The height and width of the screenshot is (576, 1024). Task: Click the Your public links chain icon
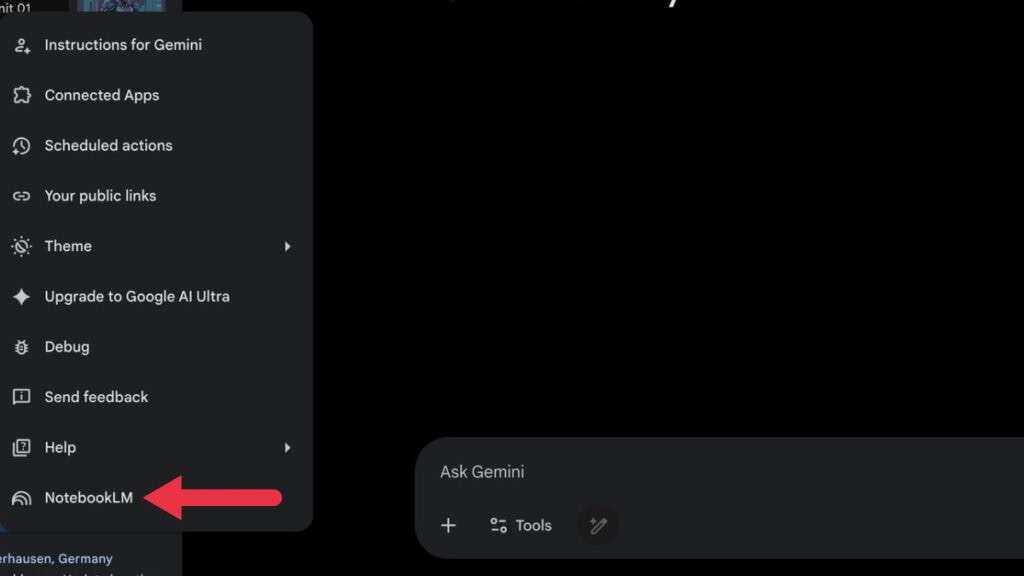[21, 195]
